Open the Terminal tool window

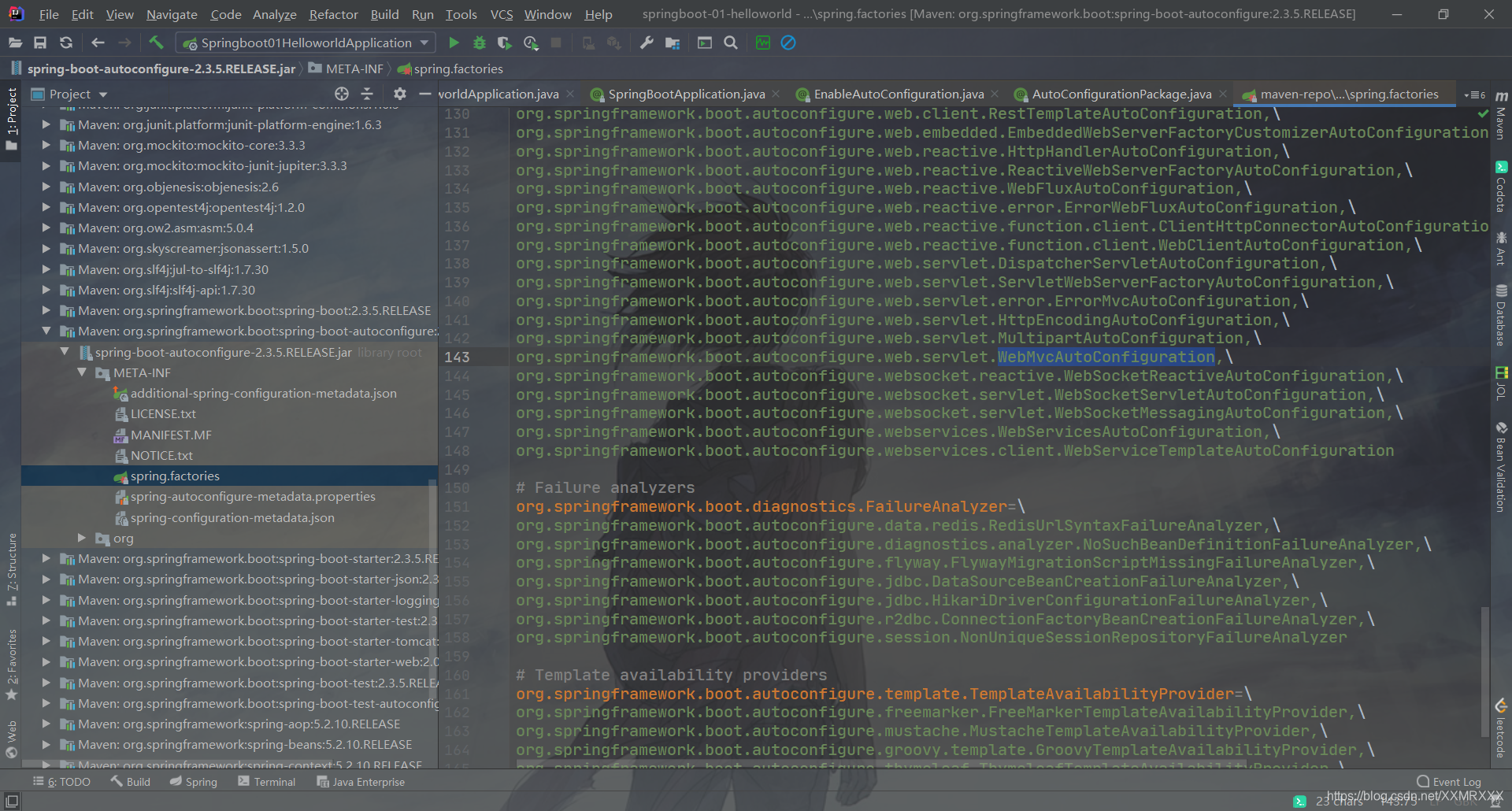point(266,782)
